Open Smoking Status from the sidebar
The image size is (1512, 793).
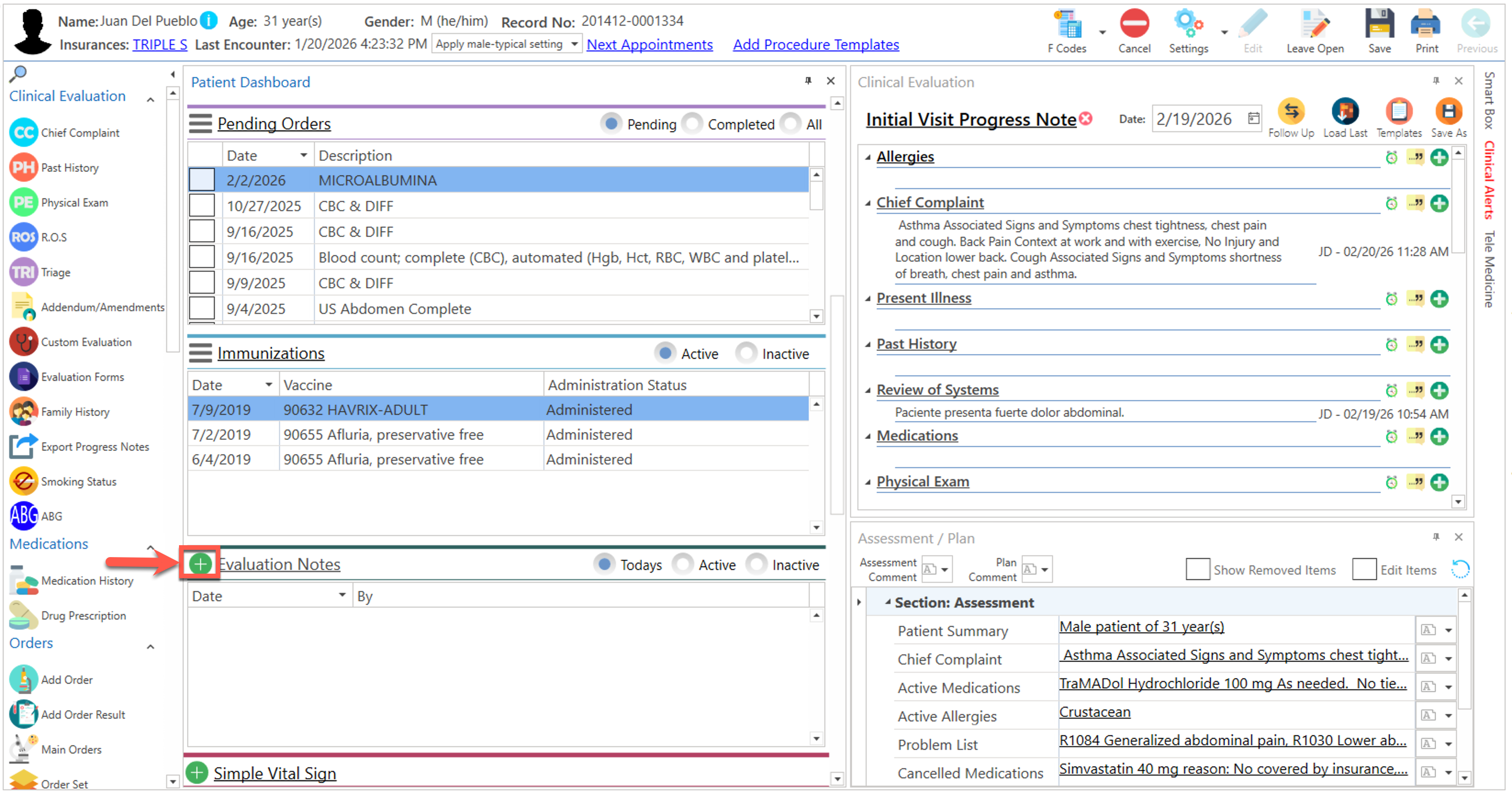coord(23,481)
